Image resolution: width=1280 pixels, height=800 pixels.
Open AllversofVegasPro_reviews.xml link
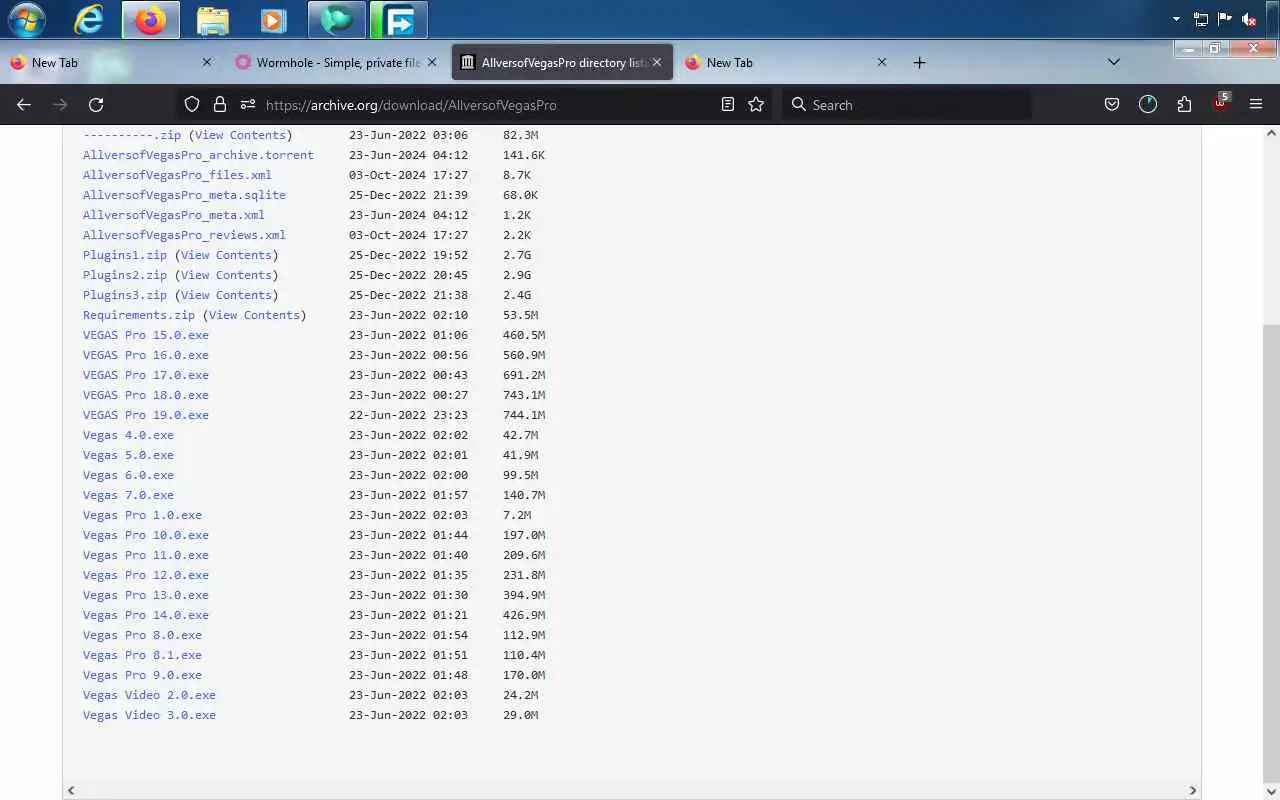coord(184,235)
